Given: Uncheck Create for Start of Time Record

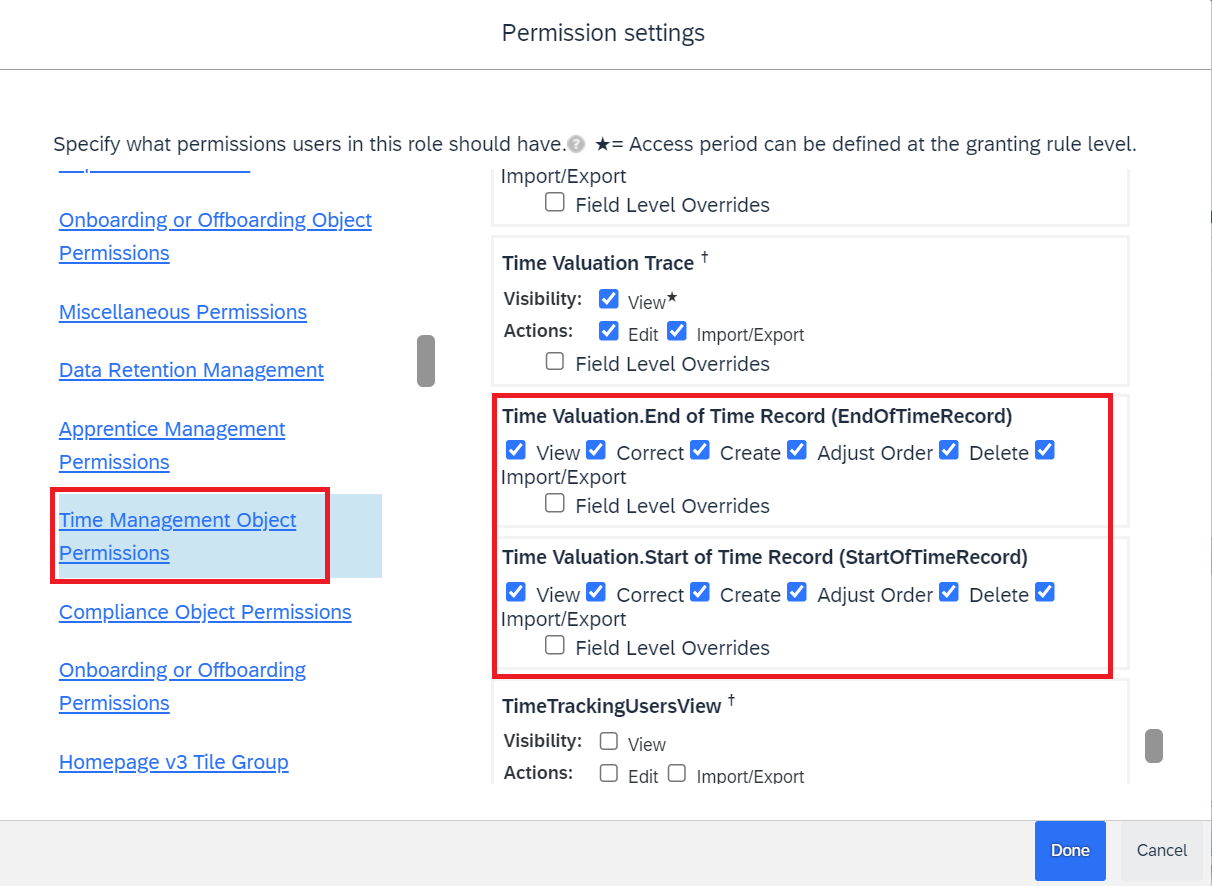Looking at the screenshot, I should point(699,592).
